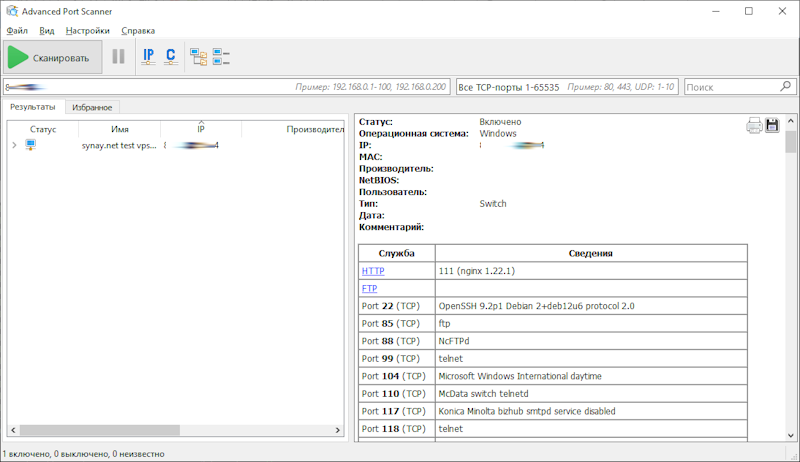Viewport: 800px width, 462px height.
Task: Open the Настройки menu
Action: click(x=87, y=31)
